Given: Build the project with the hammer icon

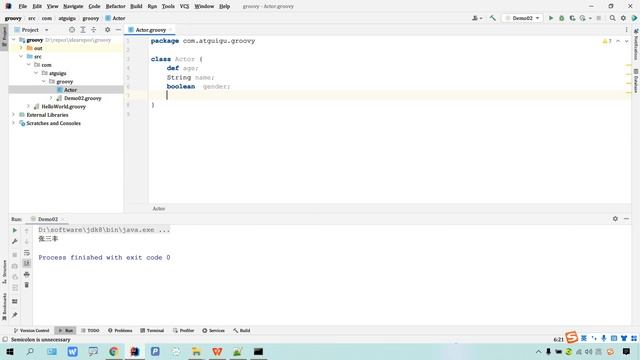Looking at the screenshot, I should [x=493, y=18].
